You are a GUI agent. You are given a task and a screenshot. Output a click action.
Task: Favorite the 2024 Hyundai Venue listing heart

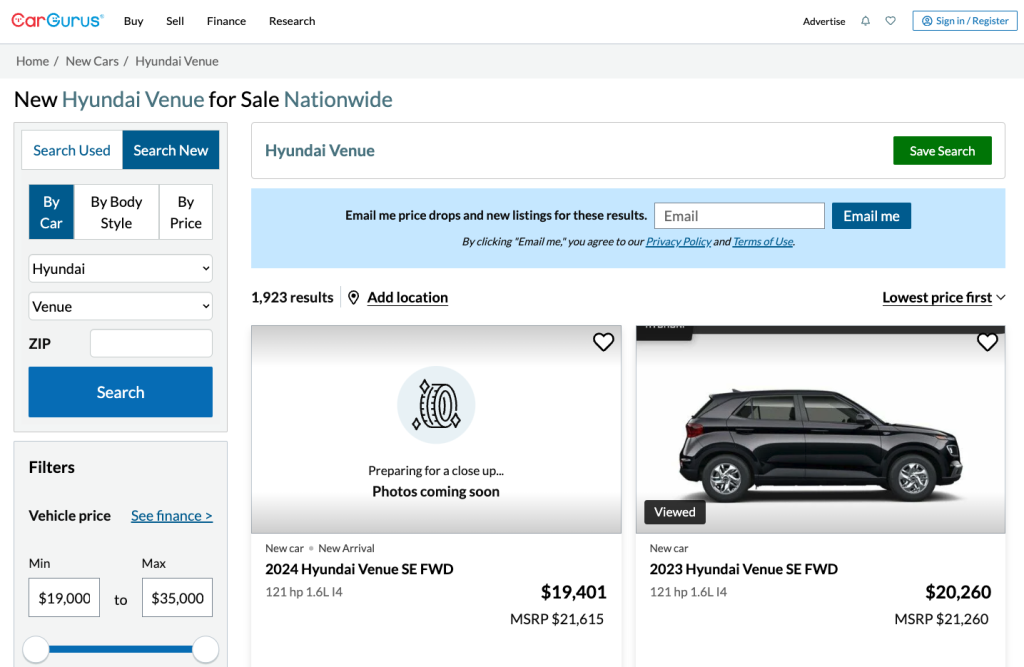603,342
